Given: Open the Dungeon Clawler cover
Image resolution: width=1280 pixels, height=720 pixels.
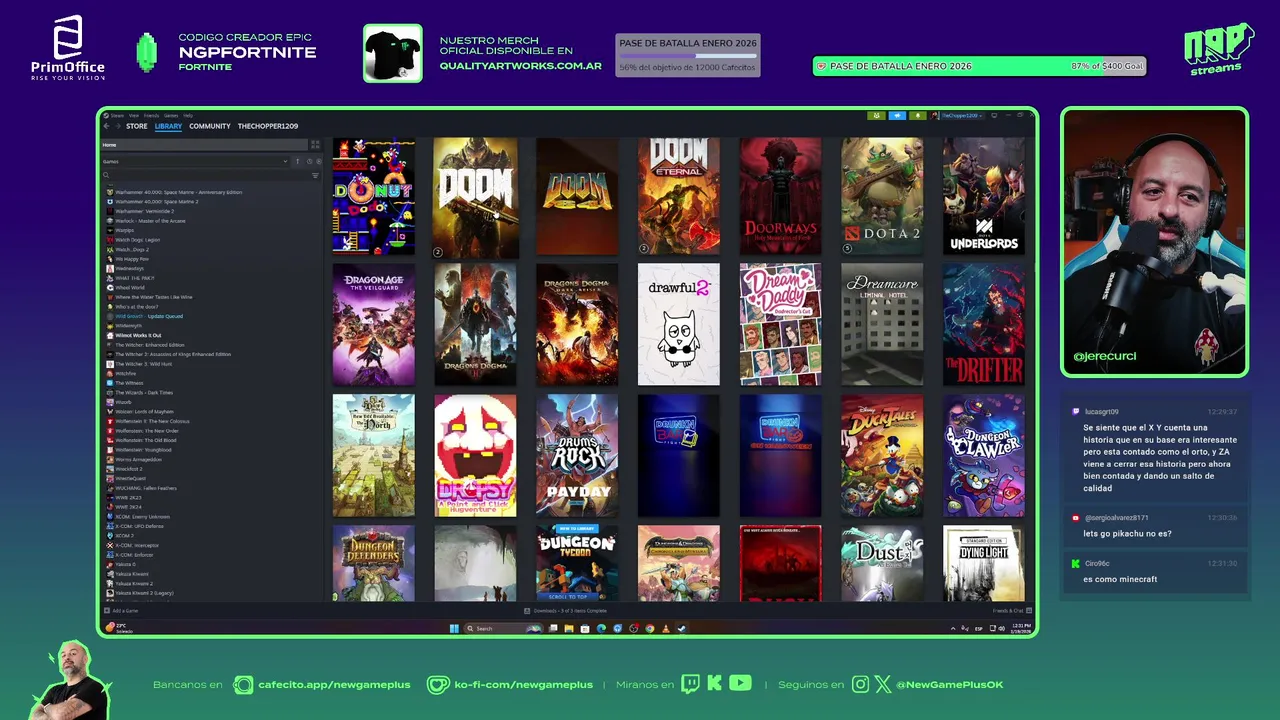Looking at the screenshot, I should click(984, 456).
